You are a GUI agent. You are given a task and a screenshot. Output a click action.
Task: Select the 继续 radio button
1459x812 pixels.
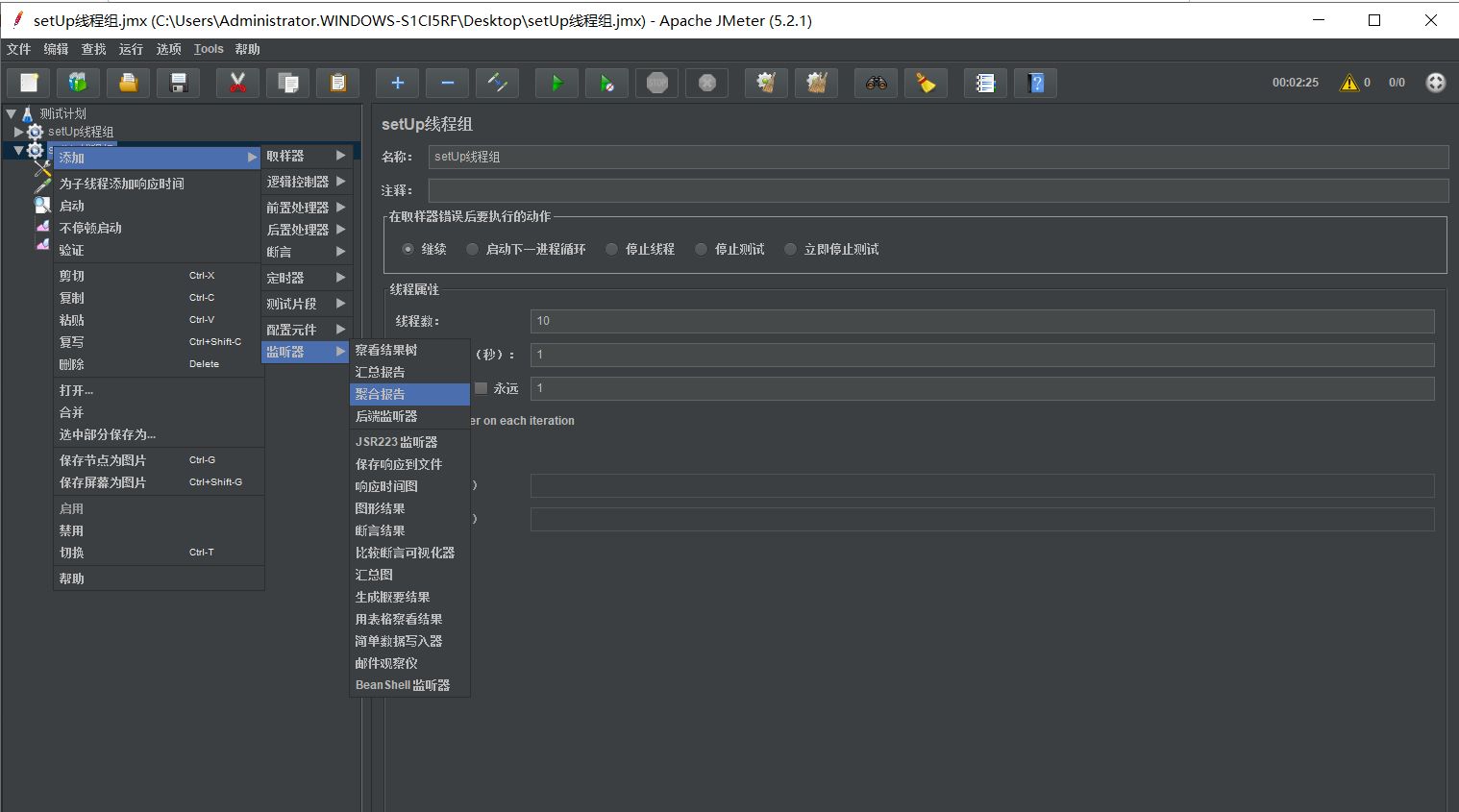click(408, 249)
